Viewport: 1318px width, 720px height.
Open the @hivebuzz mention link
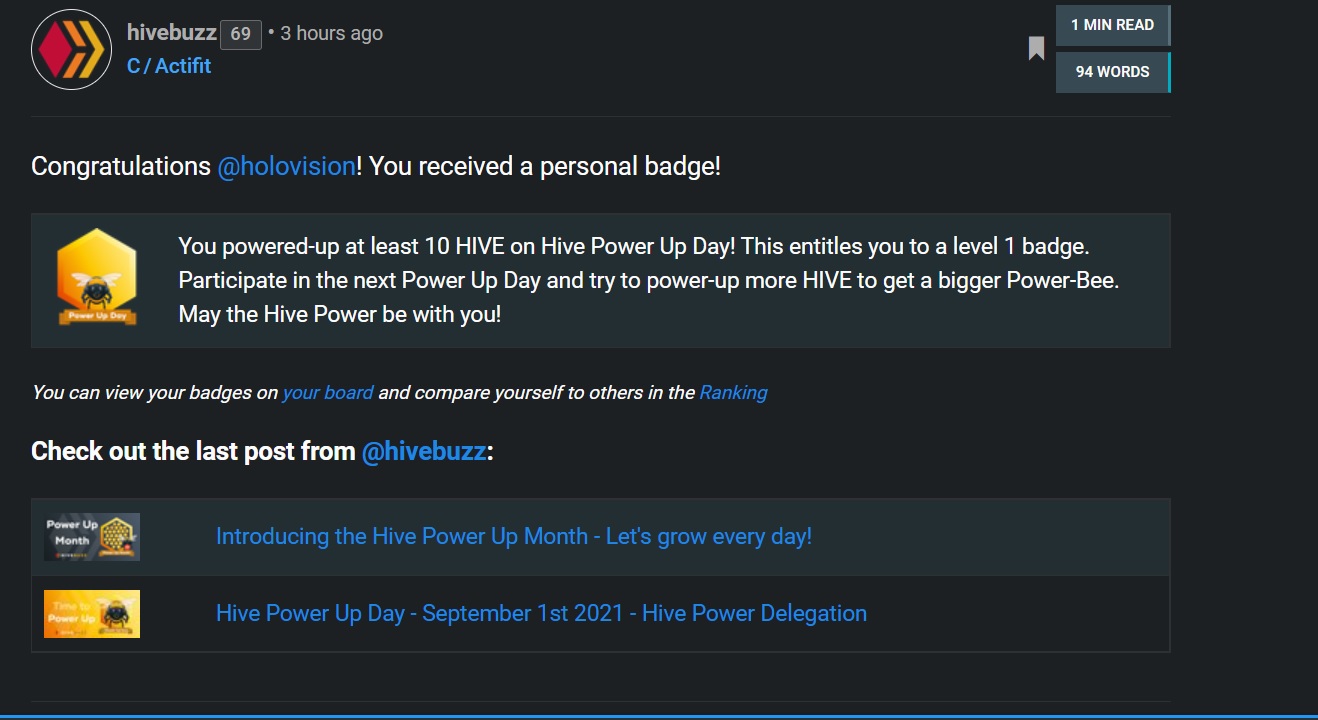[424, 452]
